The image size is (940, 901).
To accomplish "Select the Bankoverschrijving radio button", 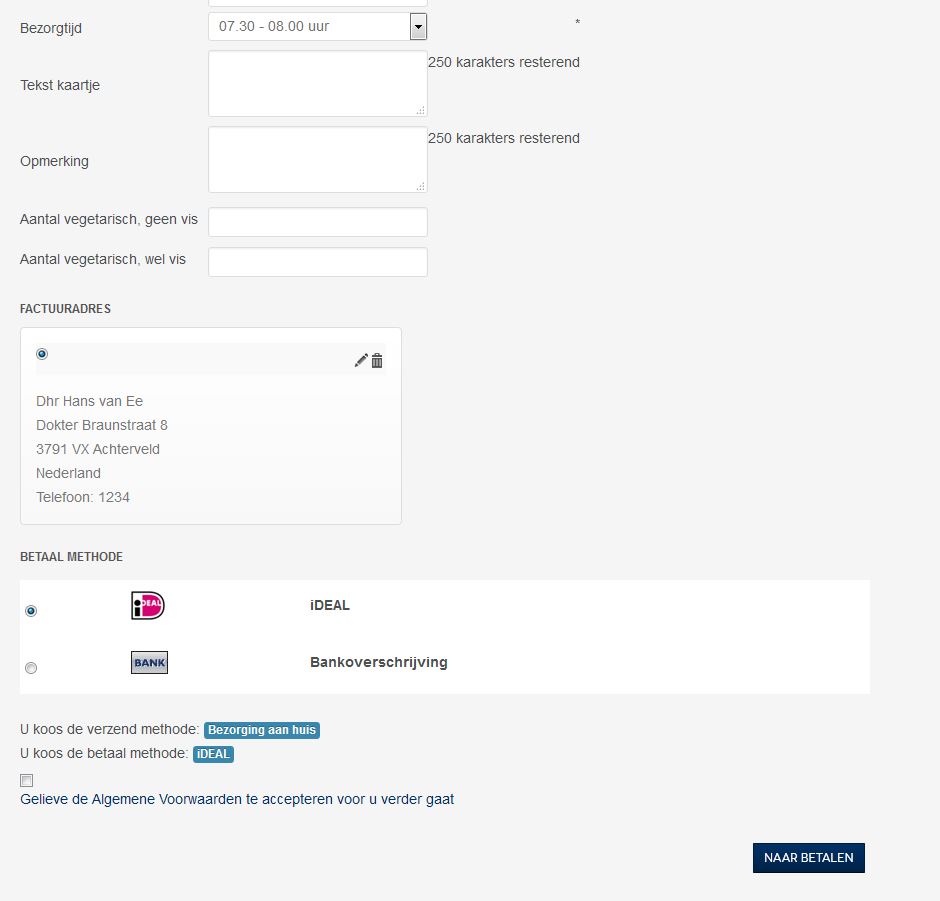I will coord(31,668).
